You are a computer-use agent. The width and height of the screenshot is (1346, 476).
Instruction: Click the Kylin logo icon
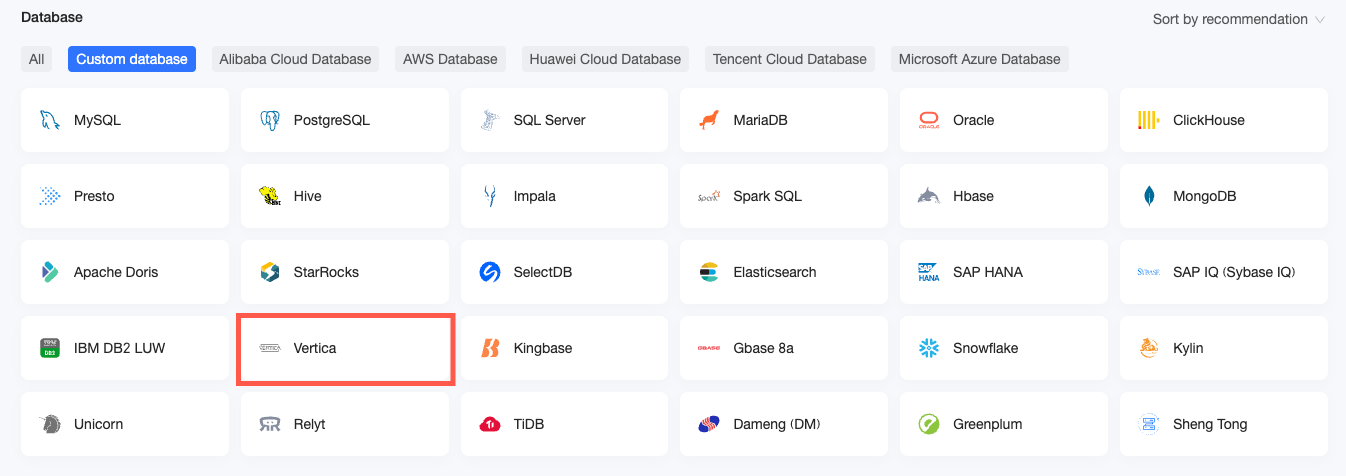coord(1149,348)
